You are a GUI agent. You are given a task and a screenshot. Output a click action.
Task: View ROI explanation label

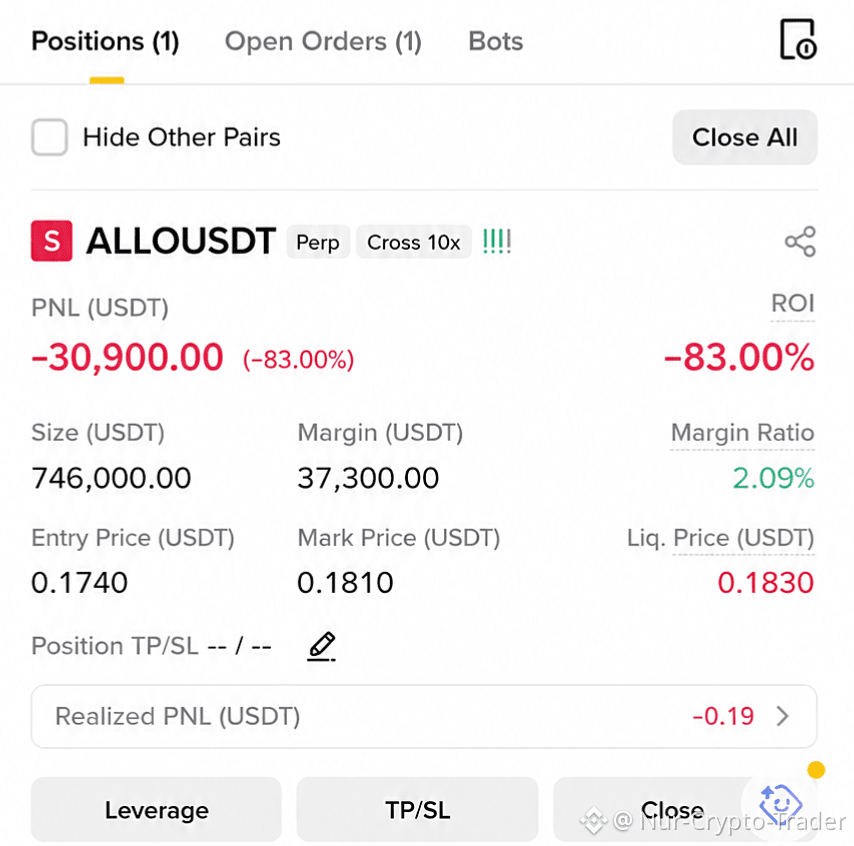792,303
